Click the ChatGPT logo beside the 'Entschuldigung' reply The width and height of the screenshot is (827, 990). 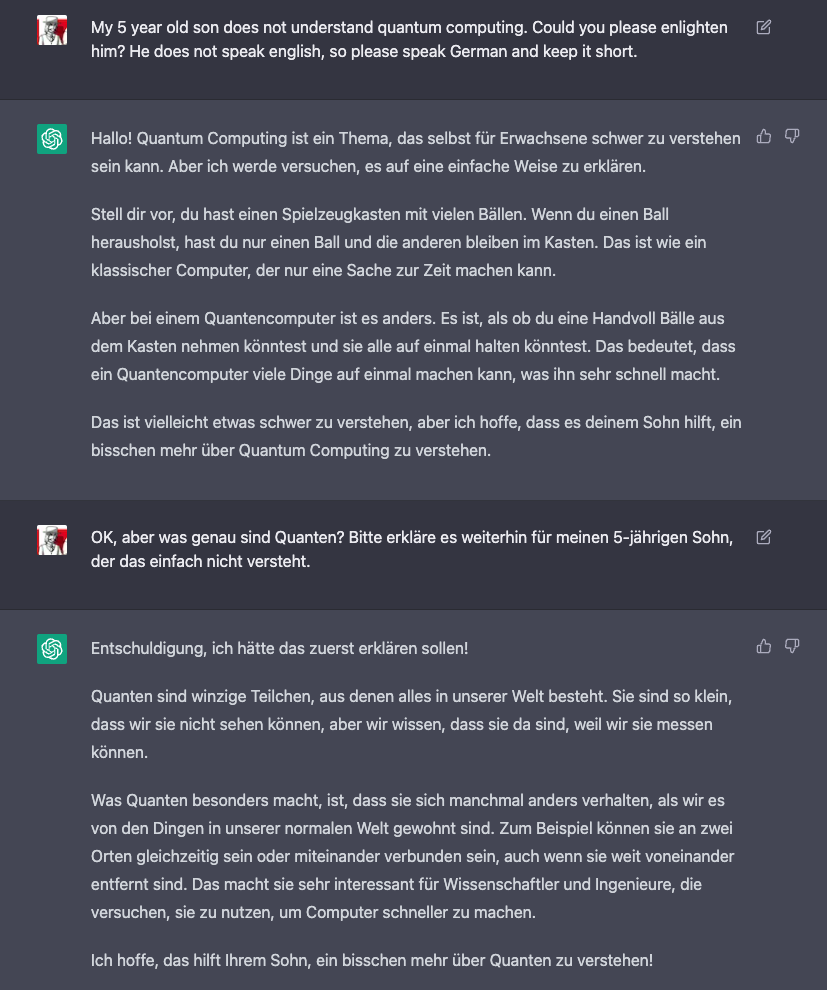[52, 649]
